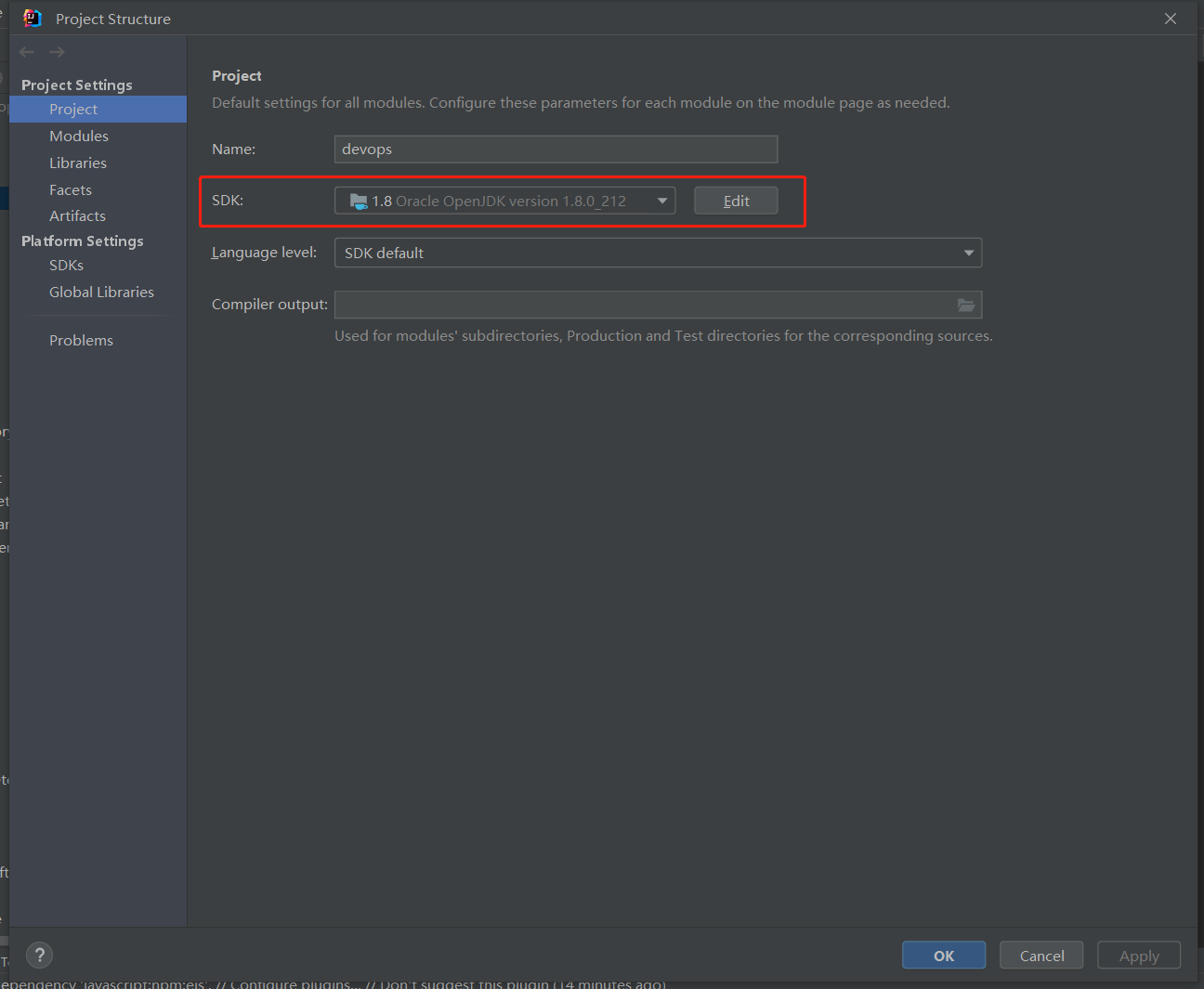1204x989 pixels.
Task: Open Global Libraries page
Action: (101, 292)
